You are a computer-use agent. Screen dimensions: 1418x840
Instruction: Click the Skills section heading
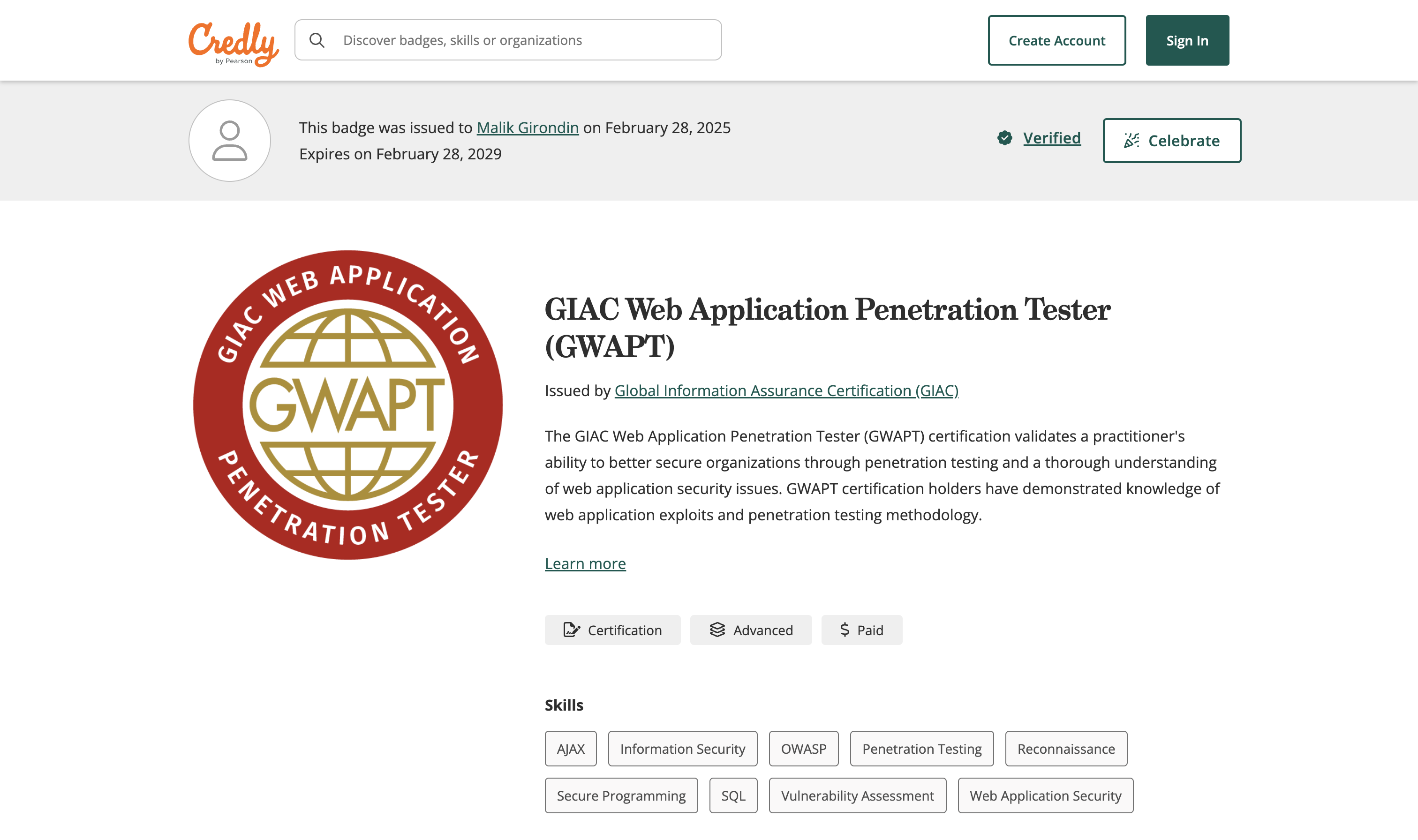[564, 705]
